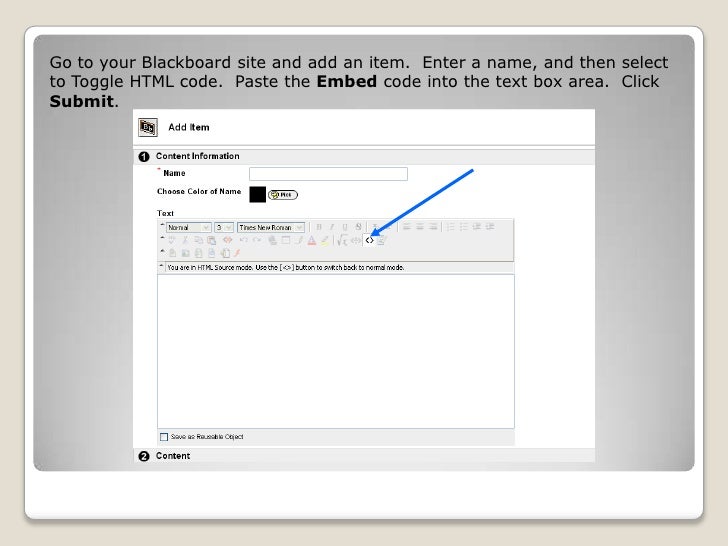Click the numbered list icon
The width and height of the screenshot is (728, 546).
[x=450, y=227]
